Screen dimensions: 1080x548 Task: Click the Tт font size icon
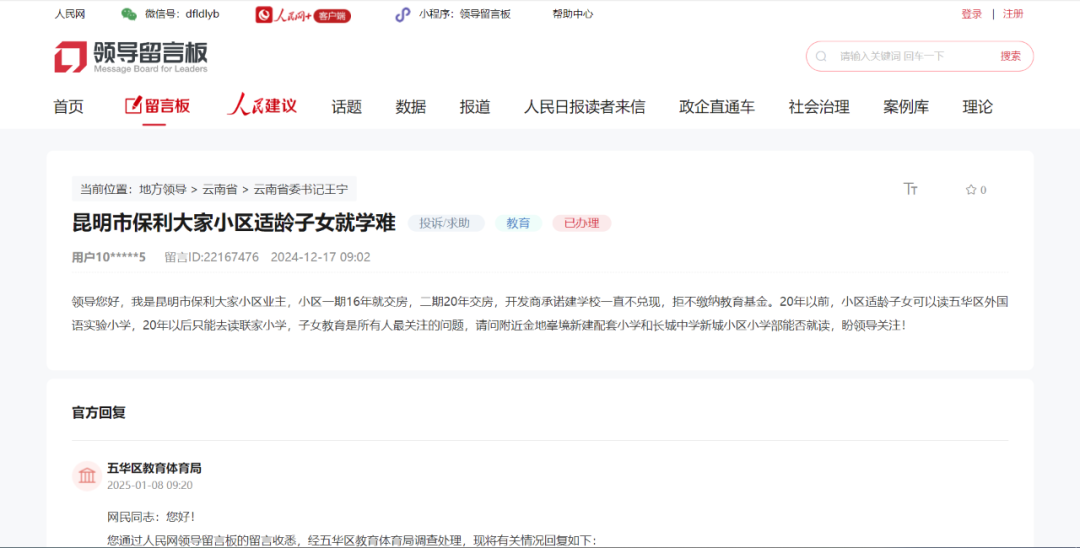pyautogui.click(x=911, y=189)
